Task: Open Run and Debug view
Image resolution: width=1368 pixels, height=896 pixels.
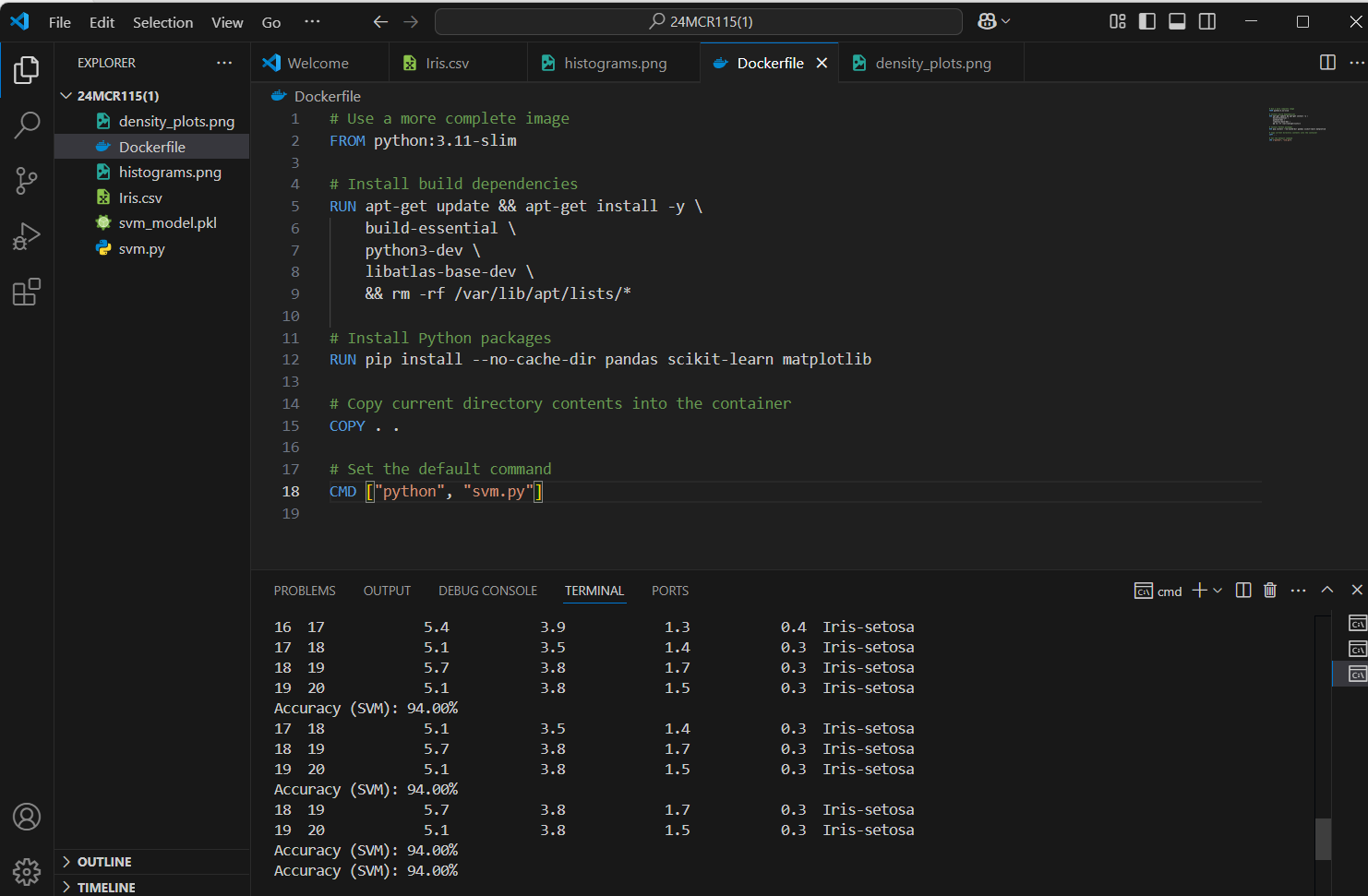Action: click(27, 236)
